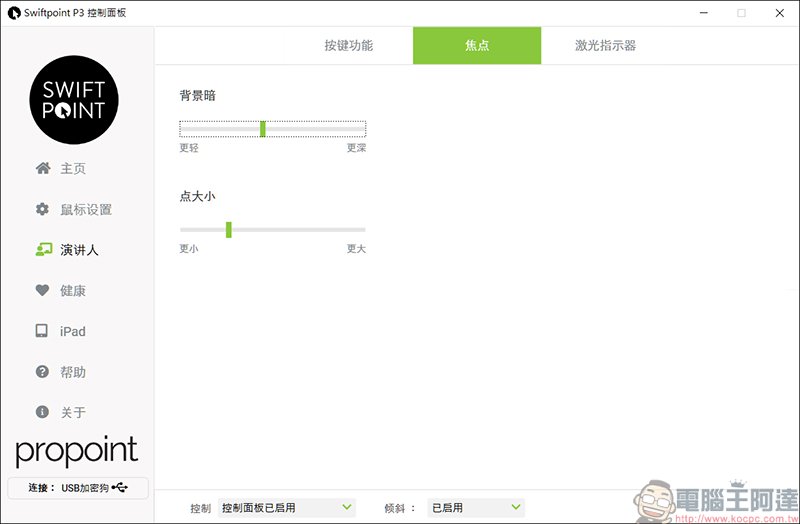Click the green presenter icon beside 演讲人
The width and height of the screenshot is (800, 524).
tap(43, 249)
